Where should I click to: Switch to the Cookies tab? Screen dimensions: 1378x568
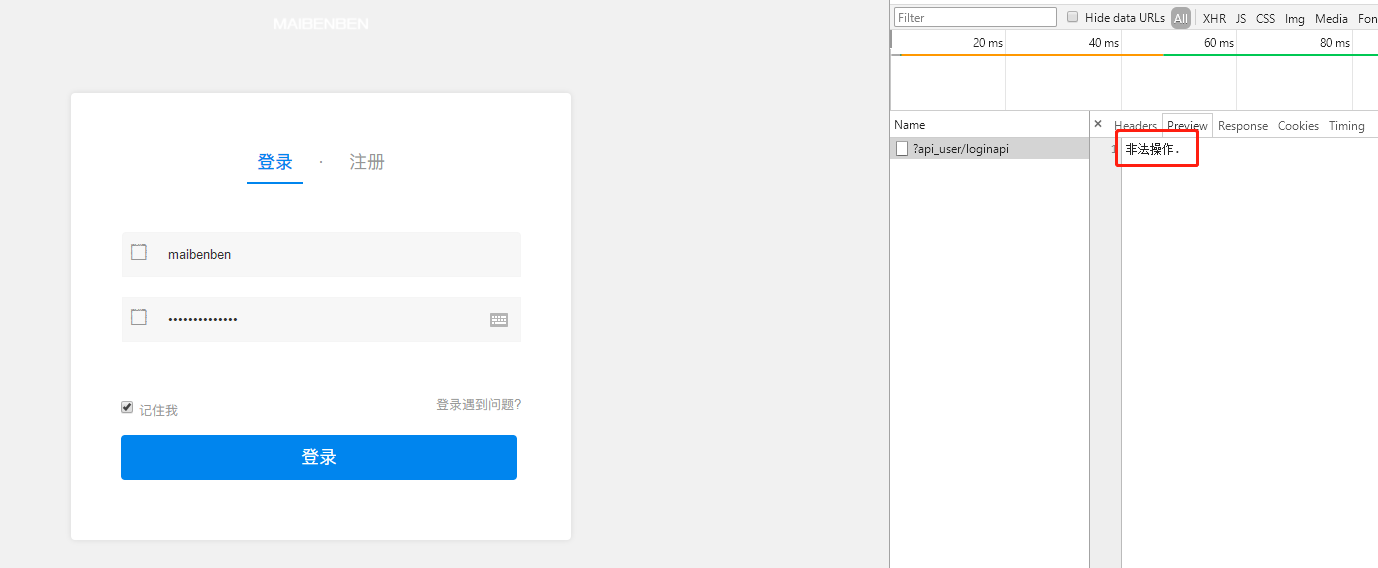1298,126
